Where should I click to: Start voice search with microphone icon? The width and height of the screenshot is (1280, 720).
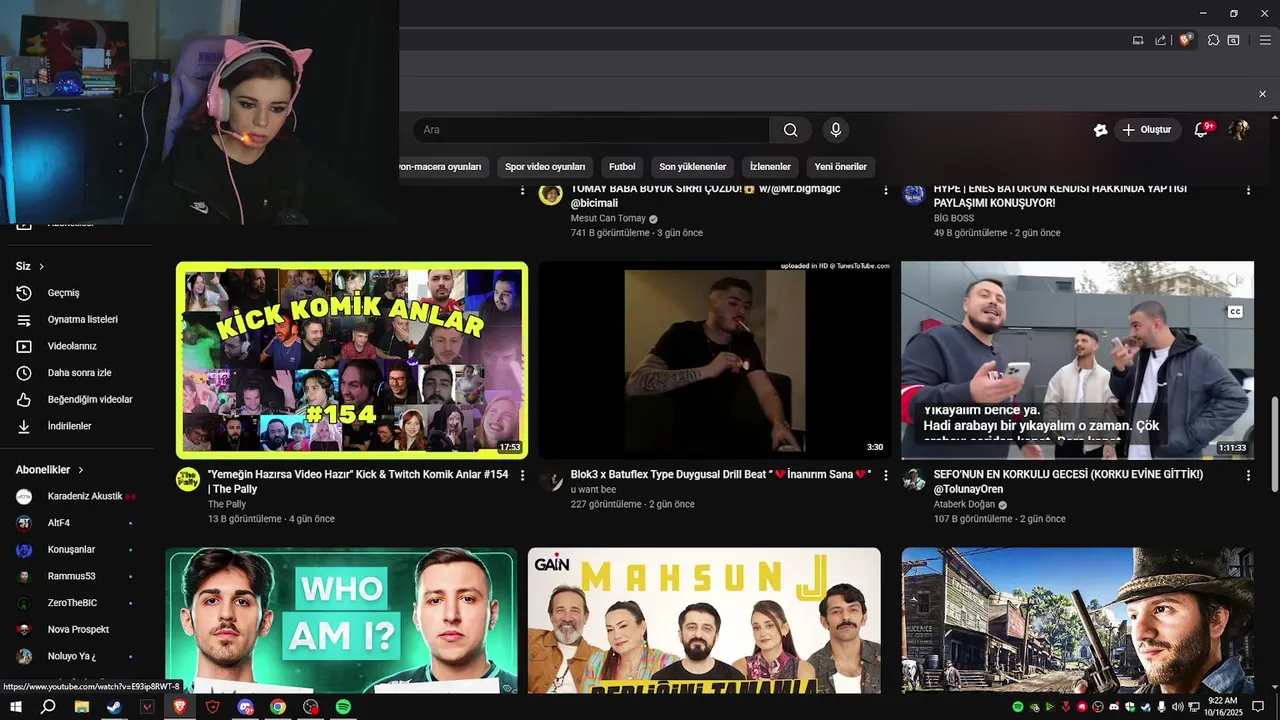(836, 130)
